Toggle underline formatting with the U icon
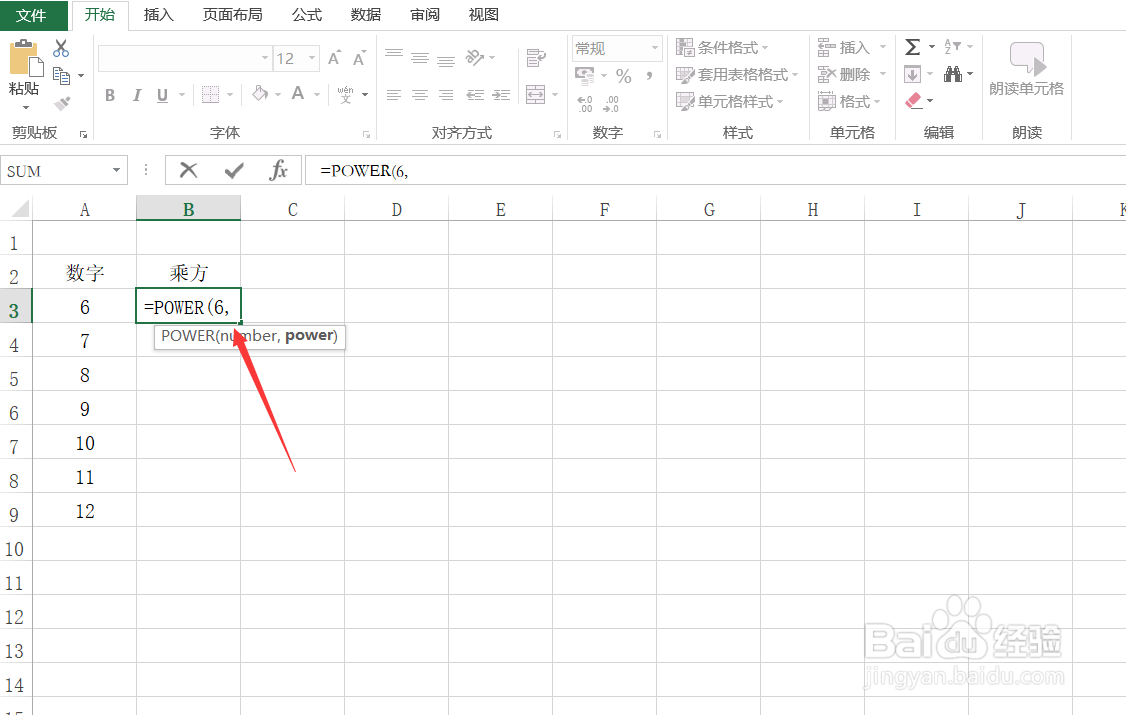Image resolution: width=1126 pixels, height=715 pixels. (x=160, y=94)
